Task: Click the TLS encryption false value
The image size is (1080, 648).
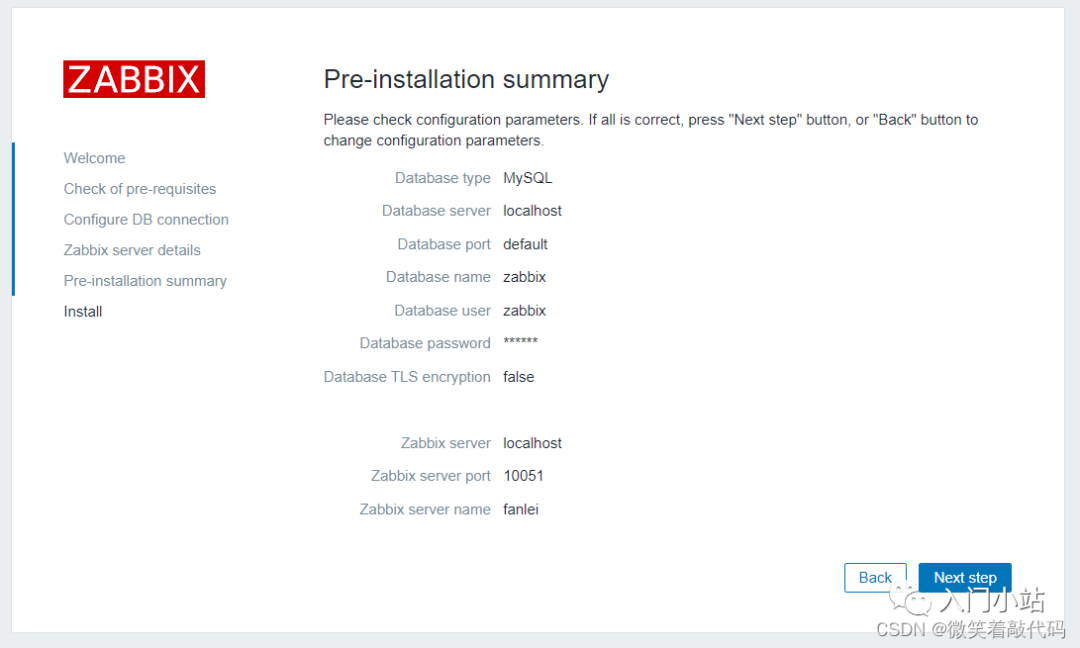Action: 519,377
